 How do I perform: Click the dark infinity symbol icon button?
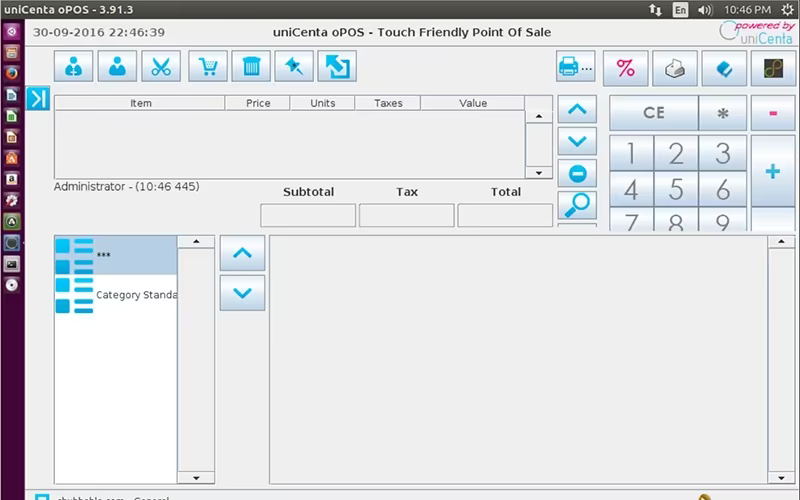pyautogui.click(x=773, y=68)
